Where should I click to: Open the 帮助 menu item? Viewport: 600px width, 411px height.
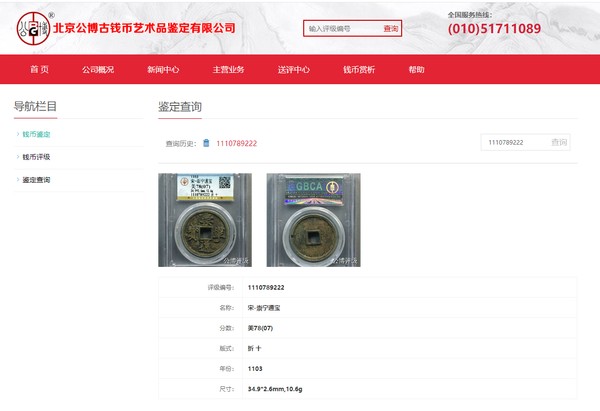(416, 70)
